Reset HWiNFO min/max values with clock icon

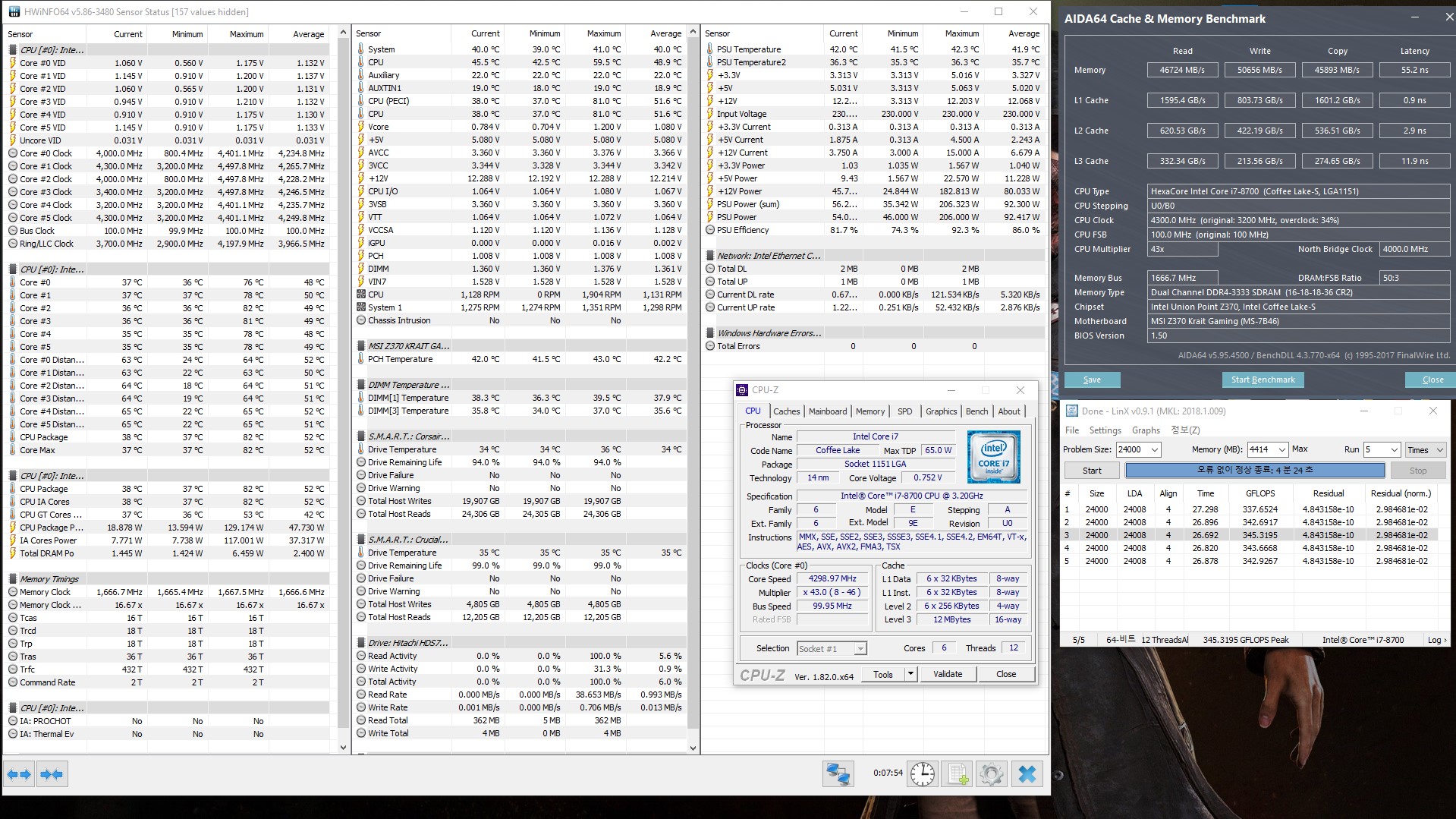point(923,774)
